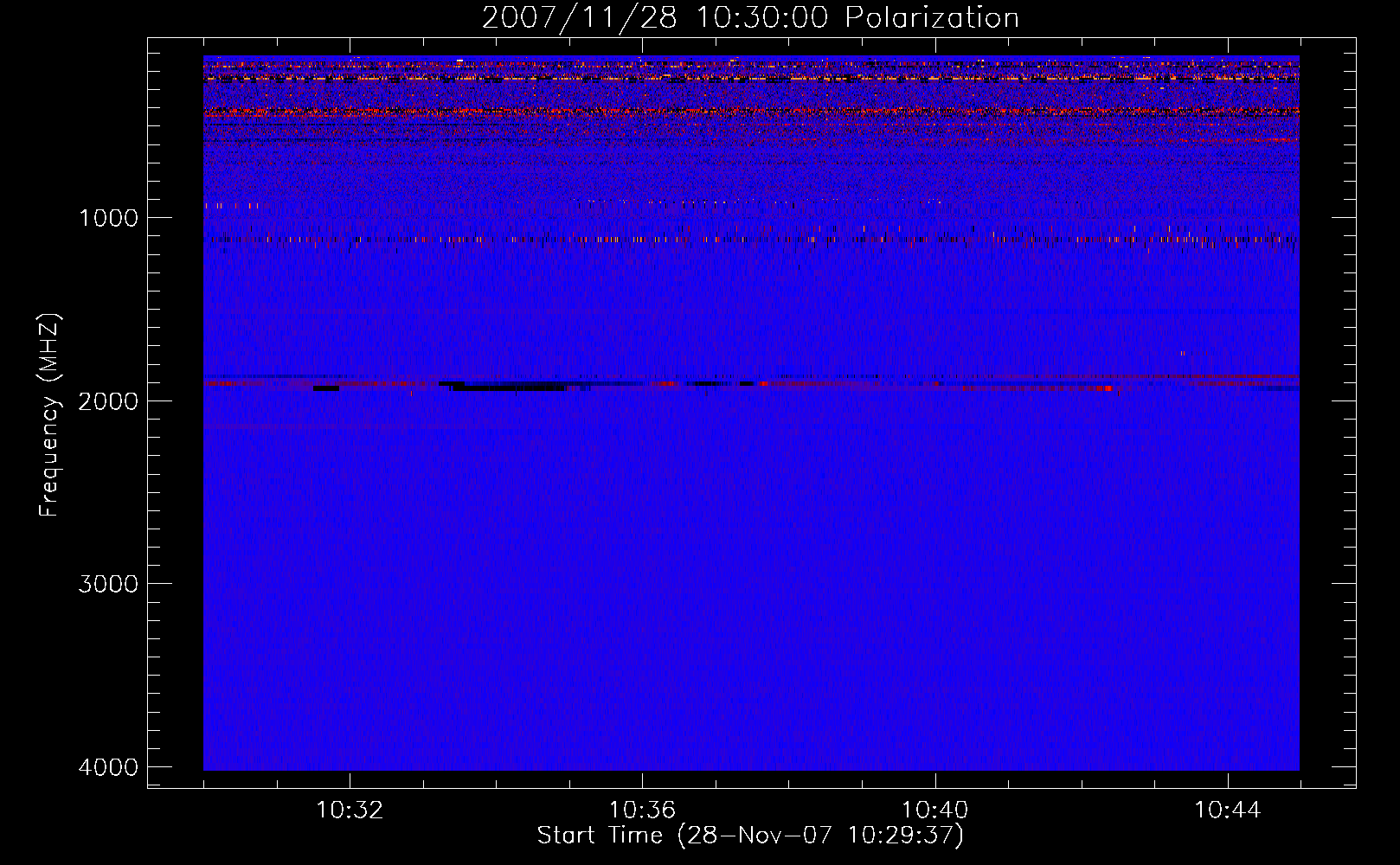Click the 'Start Time (28-Nov-07 10:29:37)' label
1400x865 pixels.
[x=750, y=836]
